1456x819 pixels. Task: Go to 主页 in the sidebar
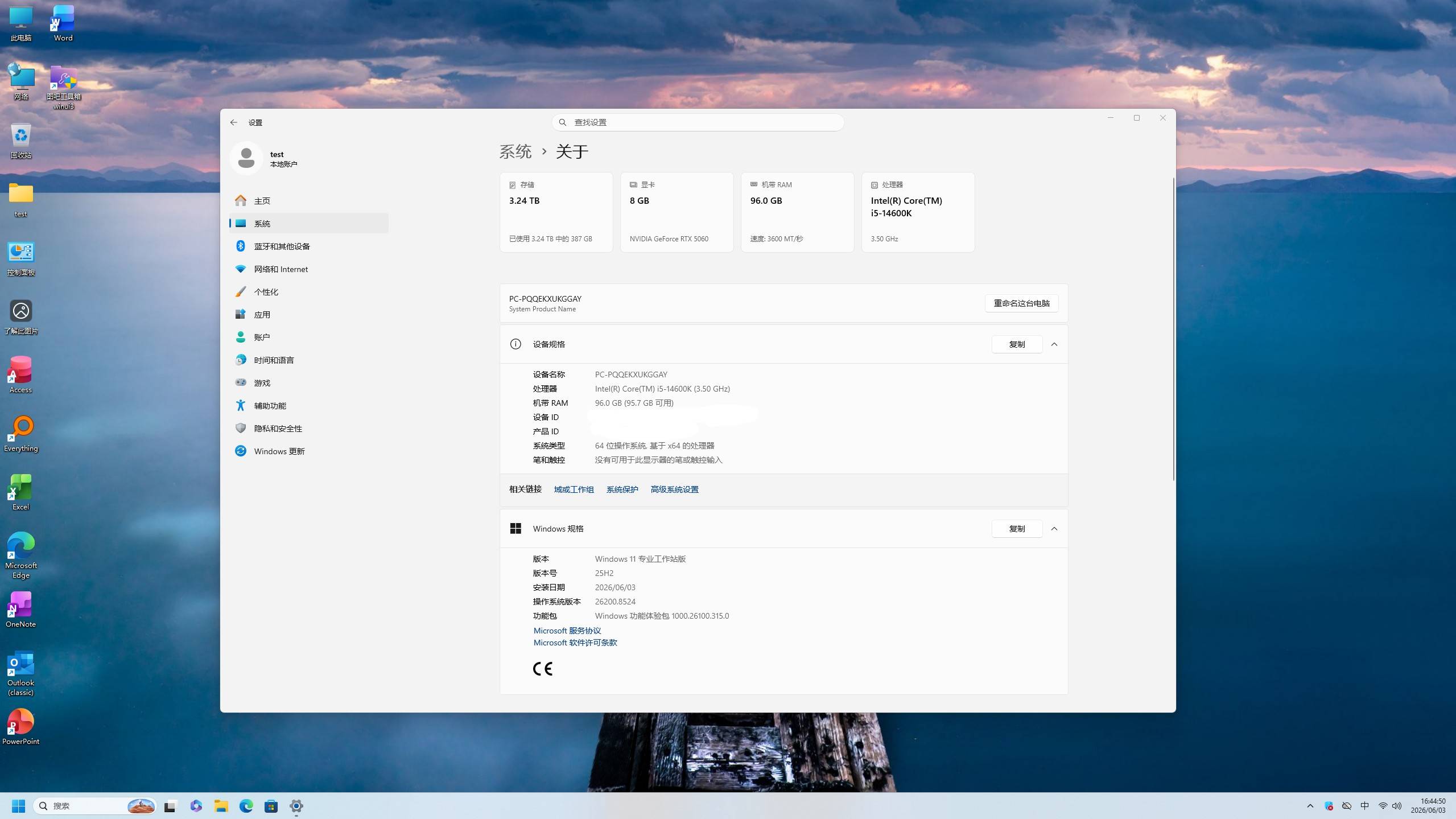point(309,201)
